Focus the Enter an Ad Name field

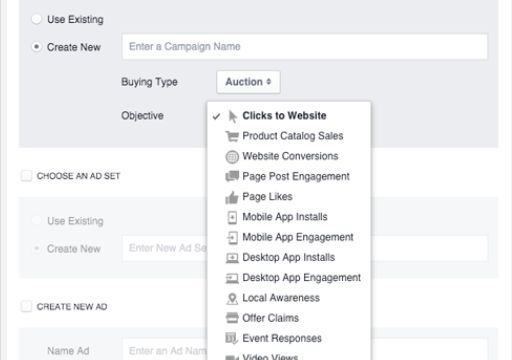(x=165, y=350)
